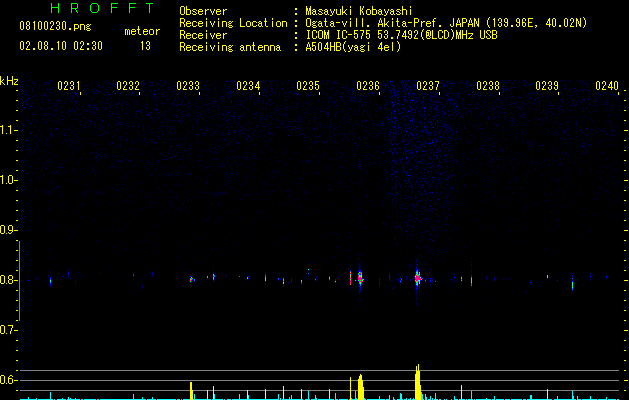Click the 0.6 kHz axis label
This screenshot has height=400, width=629.
[x=8, y=380]
